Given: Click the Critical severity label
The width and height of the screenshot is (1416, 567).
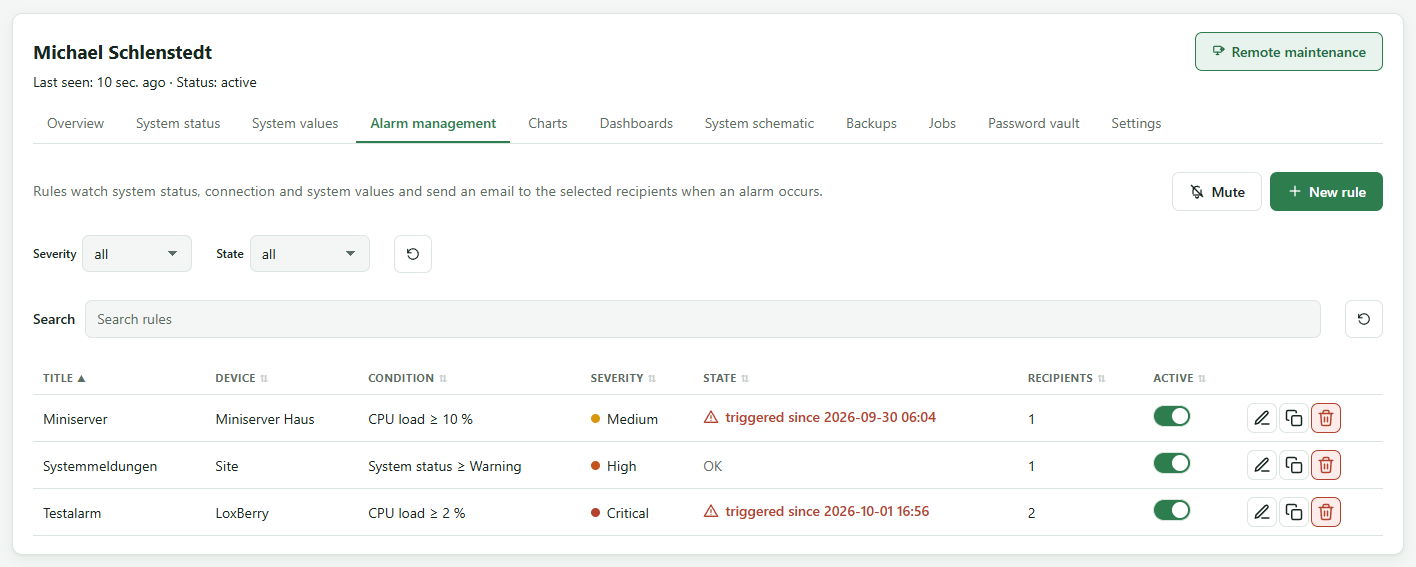Looking at the screenshot, I should click(x=628, y=513).
